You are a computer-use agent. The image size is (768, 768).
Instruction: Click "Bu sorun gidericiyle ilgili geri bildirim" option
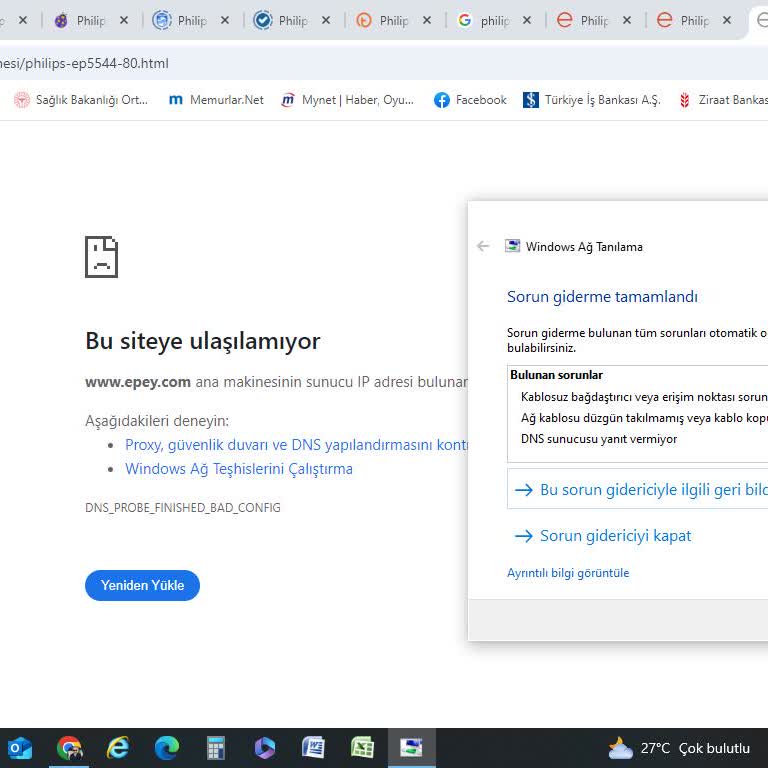tap(638, 489)
